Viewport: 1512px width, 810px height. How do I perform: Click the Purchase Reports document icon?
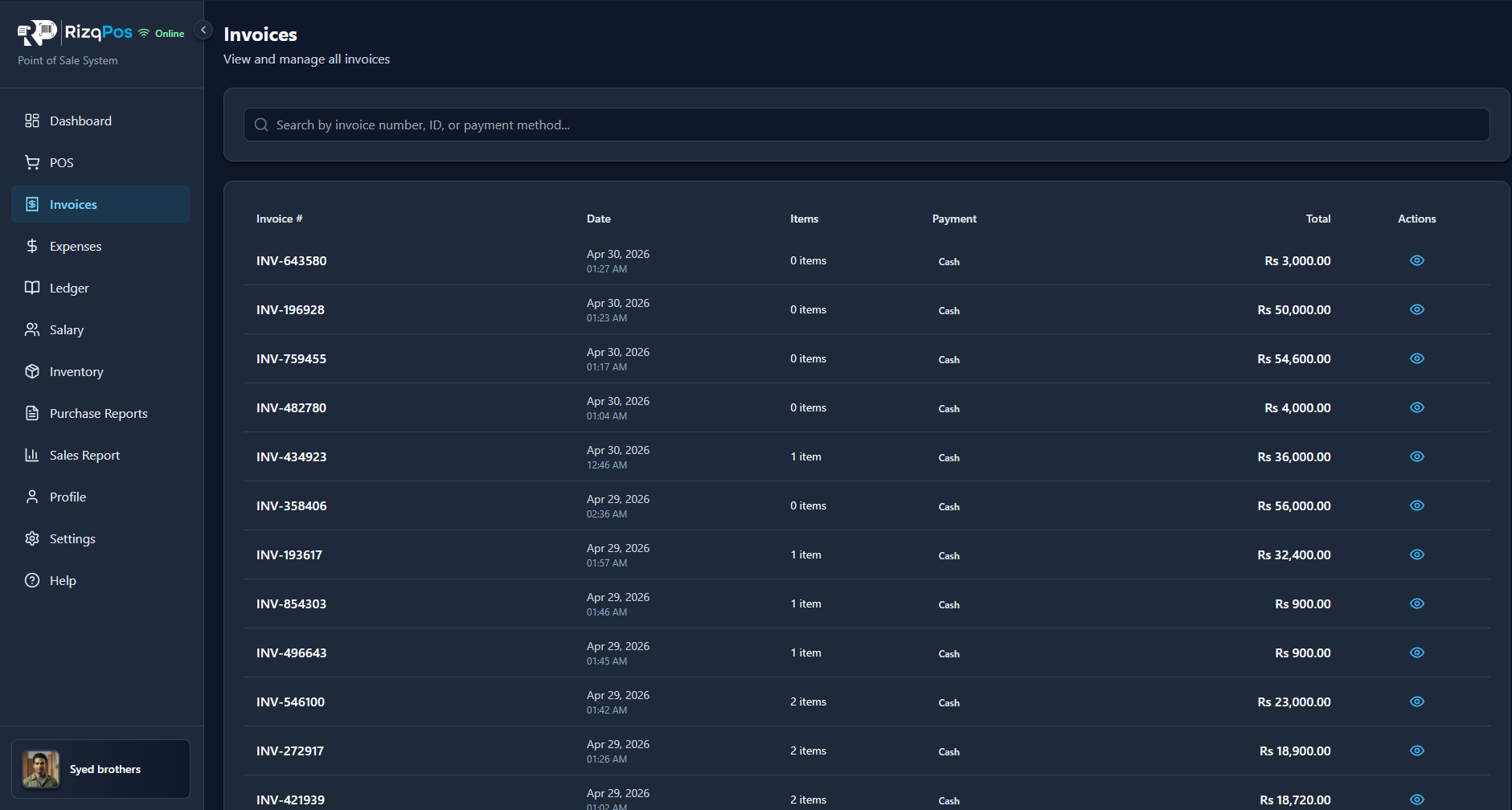pos(32,413)
